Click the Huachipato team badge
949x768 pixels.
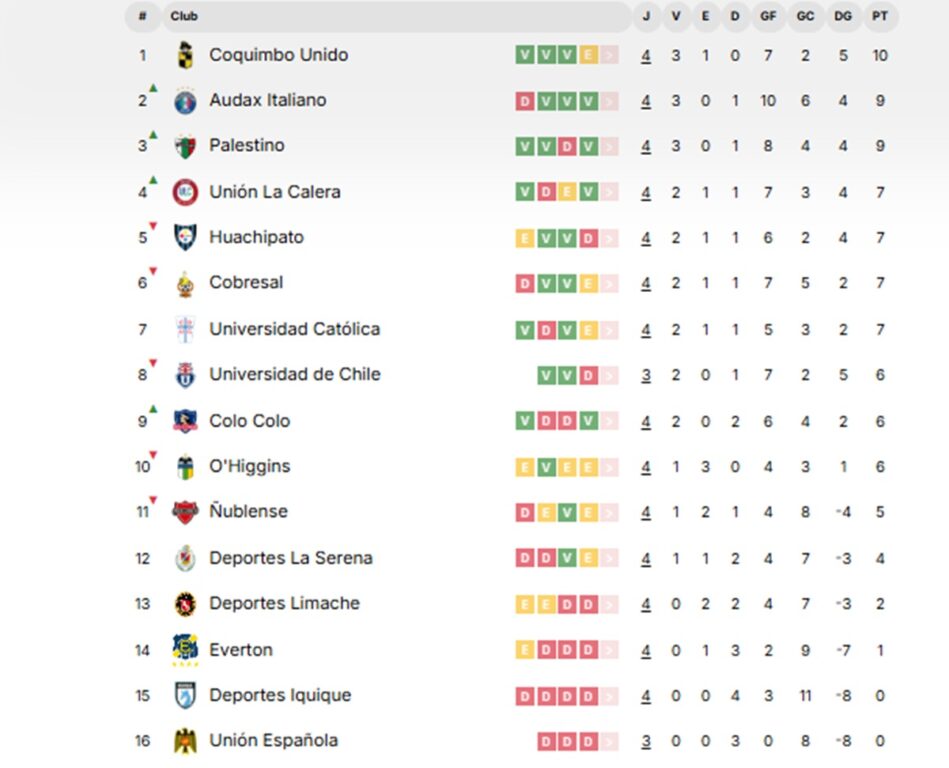[x=185, y=237]
